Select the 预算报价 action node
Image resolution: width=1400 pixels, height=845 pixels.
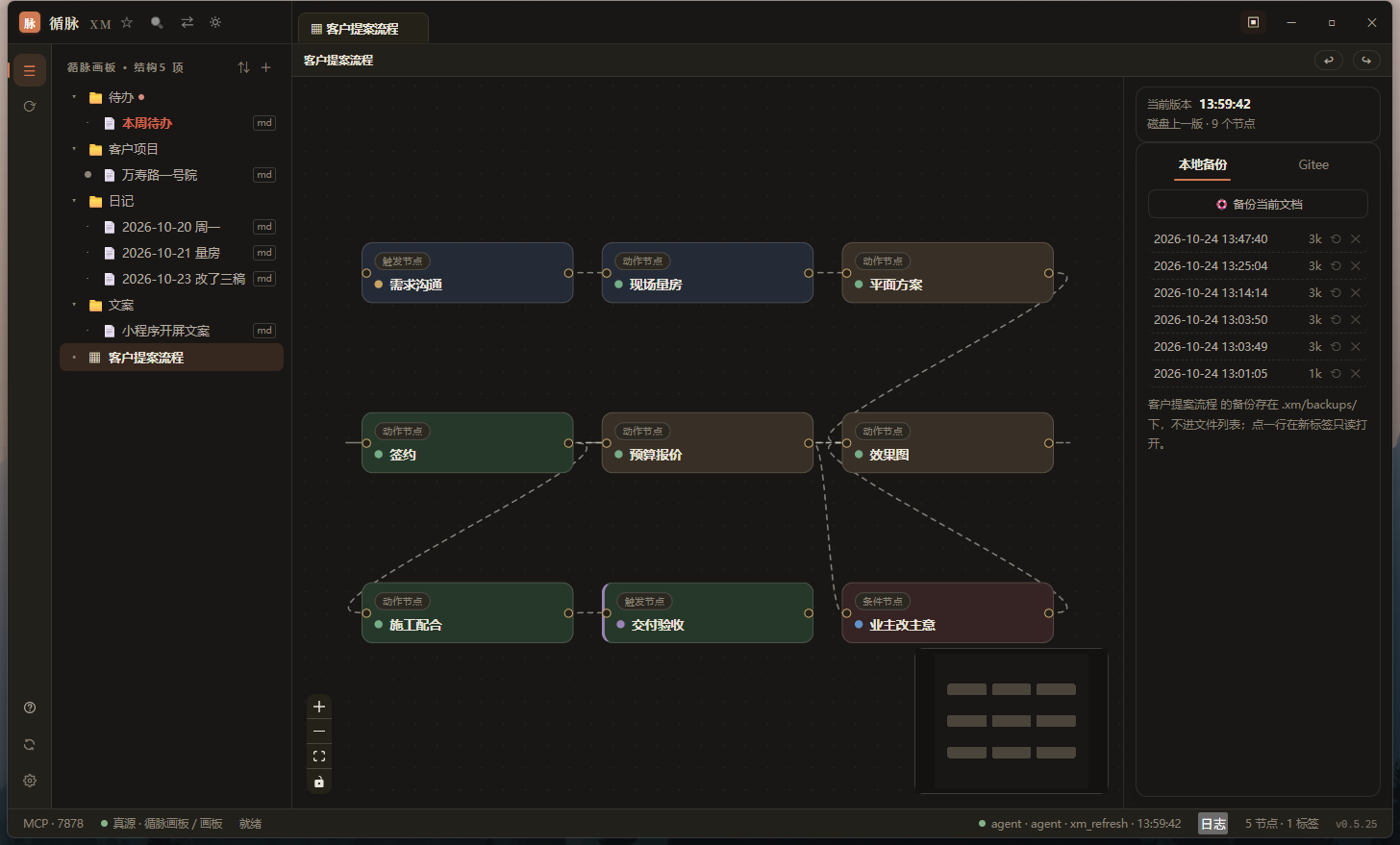point(708,443)
